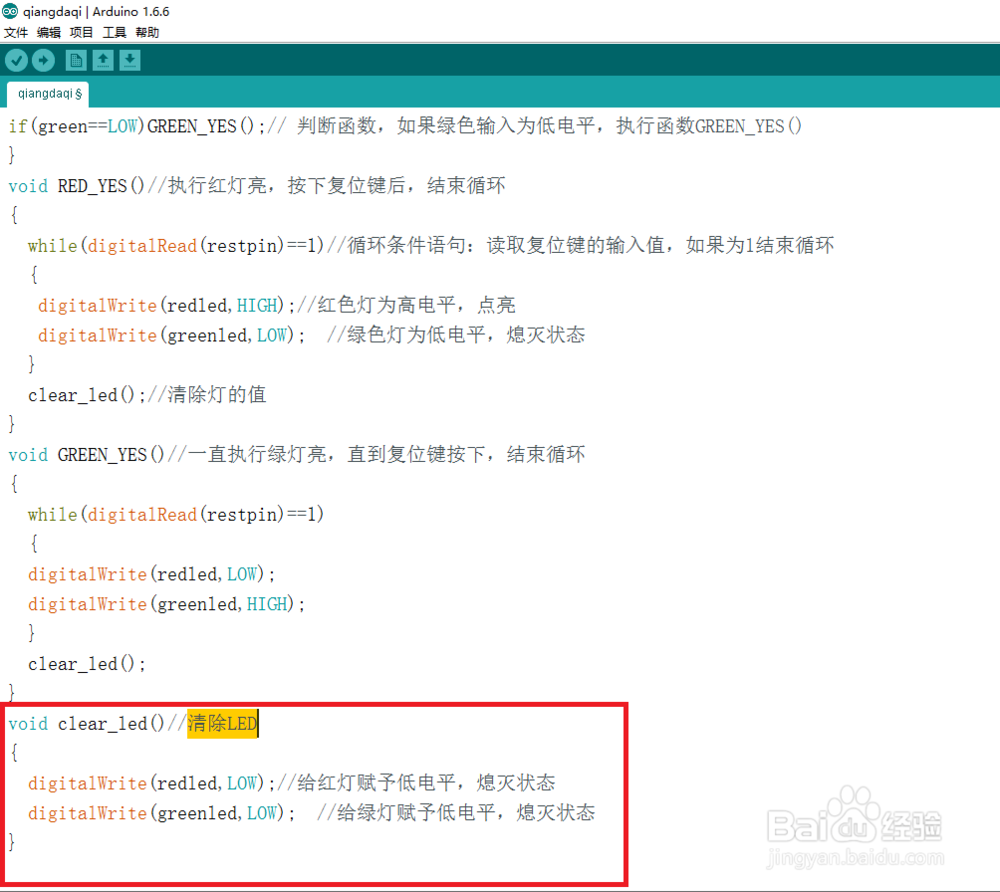The height and width of the screenshot is (892, 1000).
Task: Save the current sketch
Action: (x=130, y=60)
